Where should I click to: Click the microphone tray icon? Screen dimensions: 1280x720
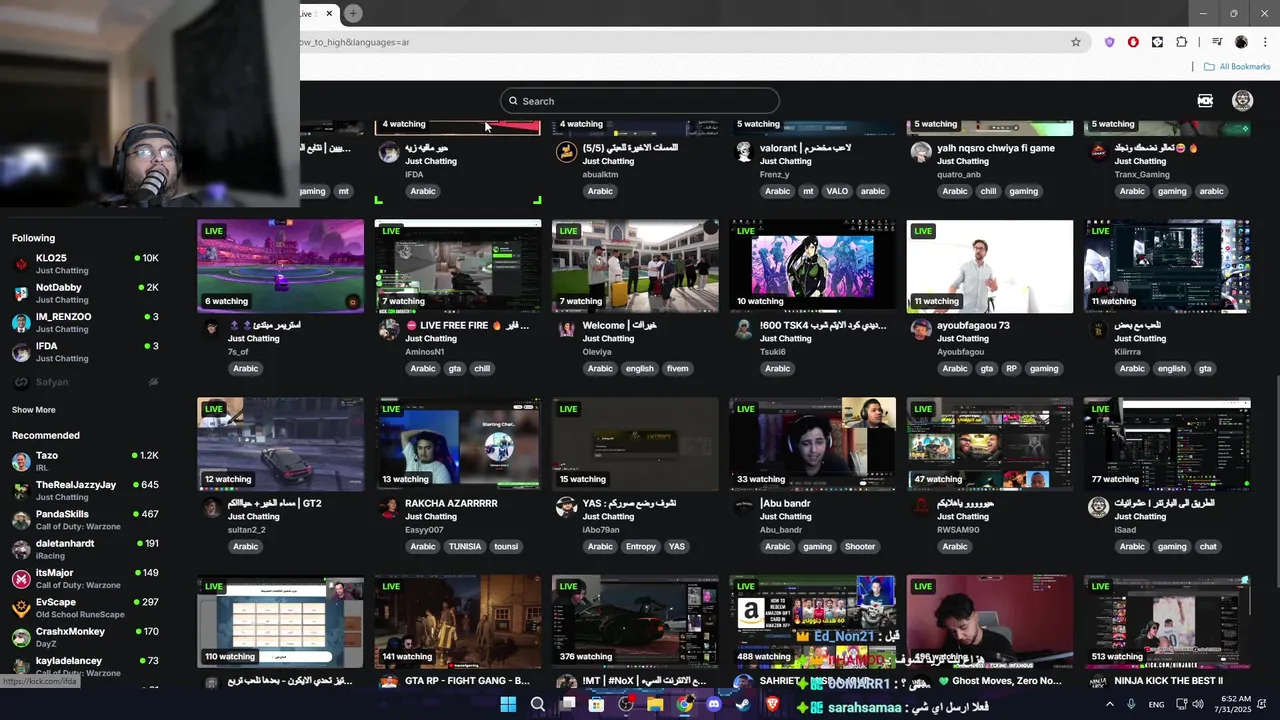tap(1131, 704)
